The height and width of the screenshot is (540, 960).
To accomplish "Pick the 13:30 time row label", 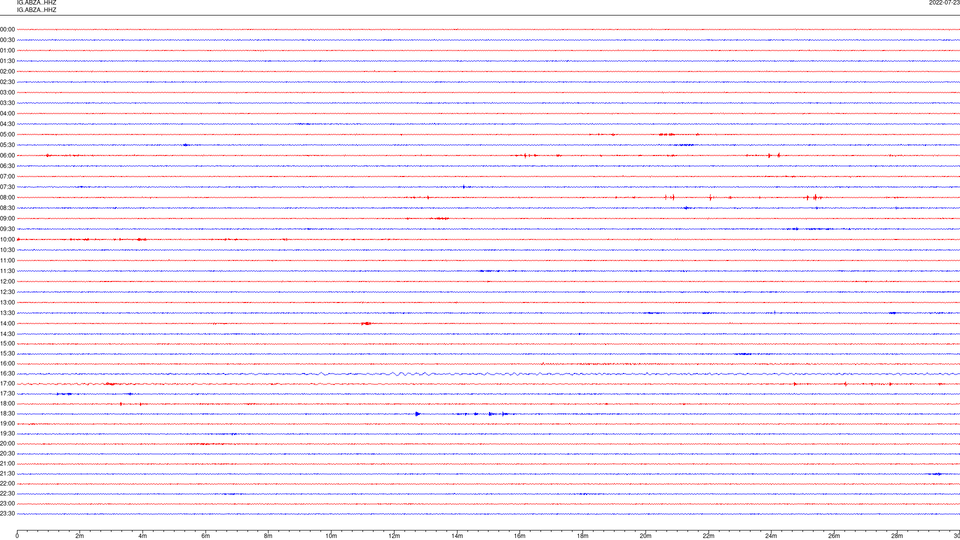I will click(7, 313).
